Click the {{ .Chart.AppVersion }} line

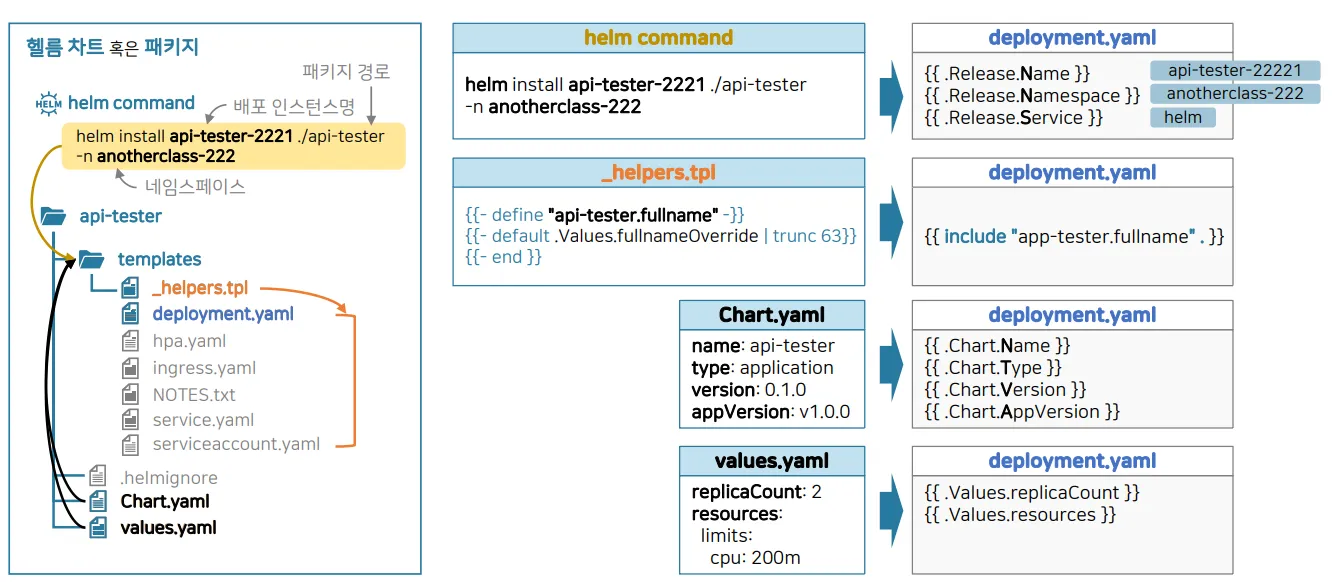click(1022, 412)
